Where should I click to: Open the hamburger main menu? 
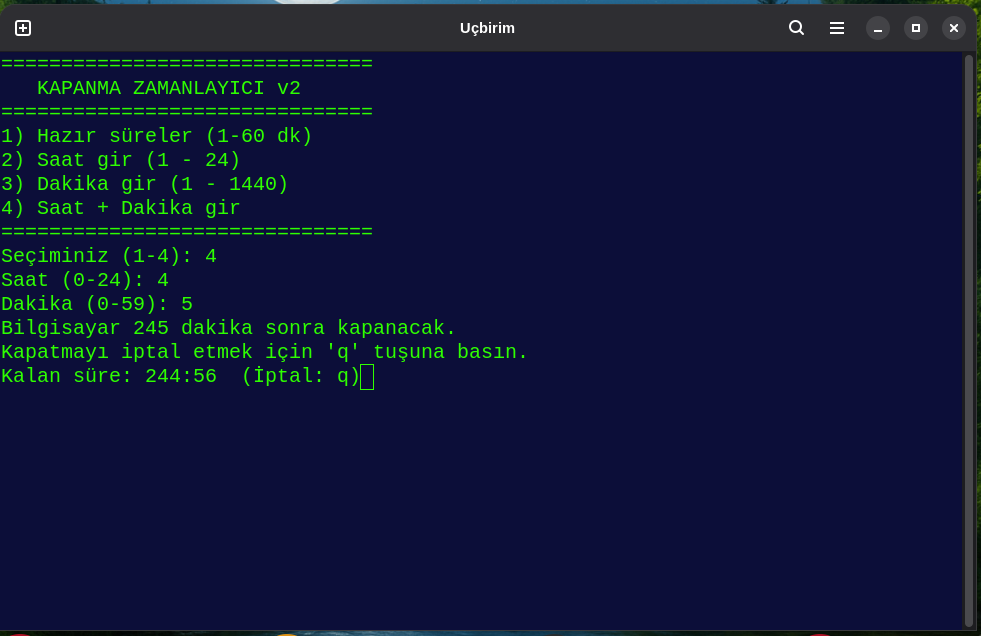click(x=837, y=28)
